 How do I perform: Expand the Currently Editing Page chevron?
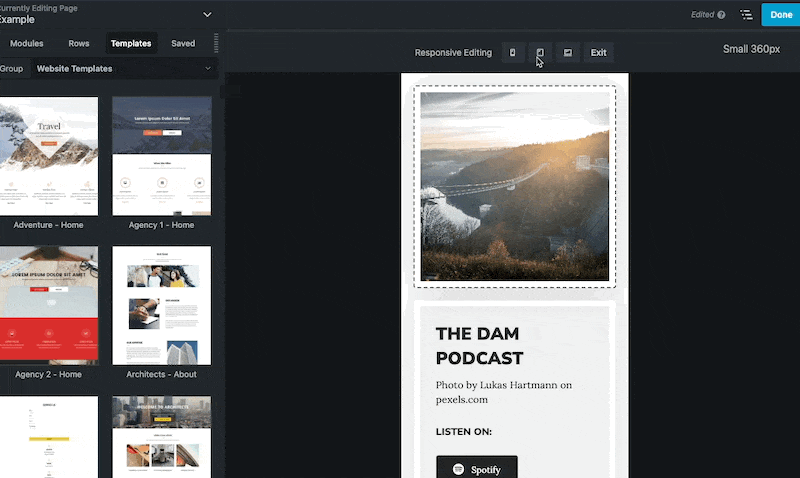207,14
